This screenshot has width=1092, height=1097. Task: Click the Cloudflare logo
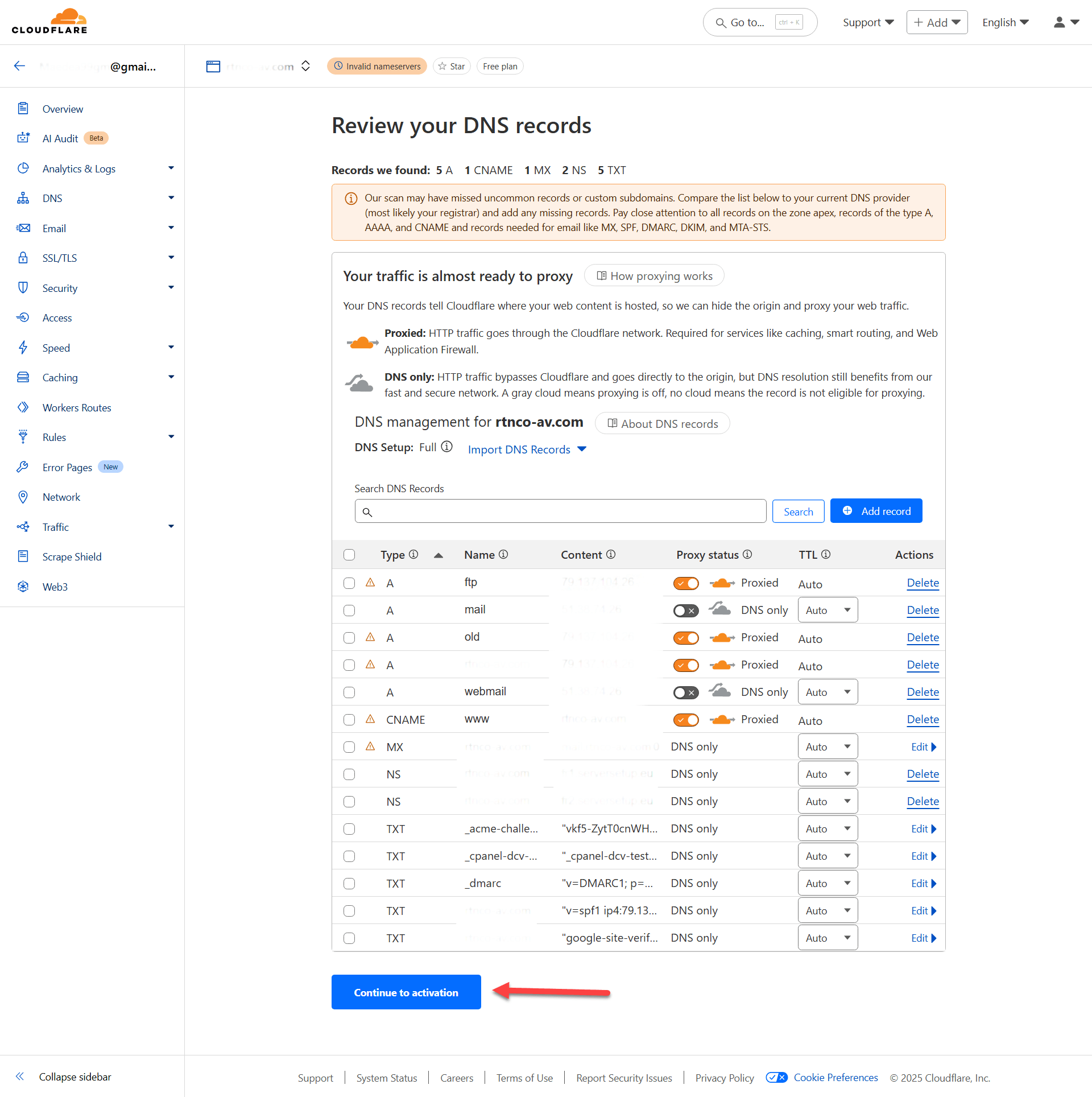click(49, 22)
